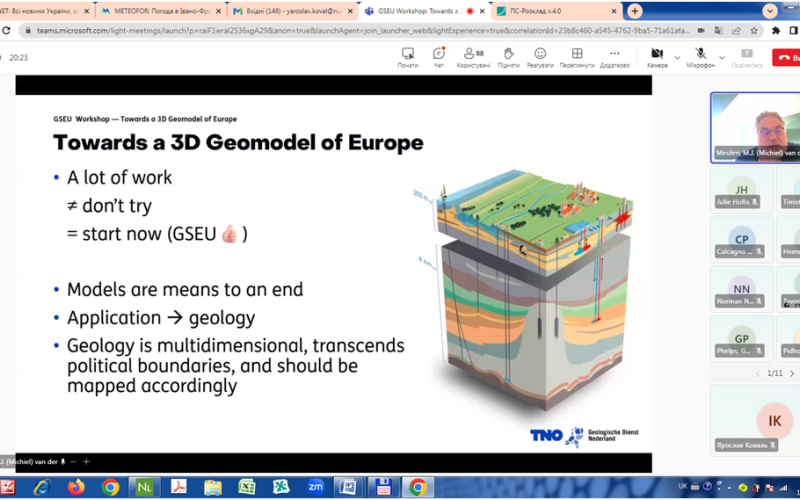Select the Ярослав Коваль IK tile
The image size is (800, 500).
point(755,420)
